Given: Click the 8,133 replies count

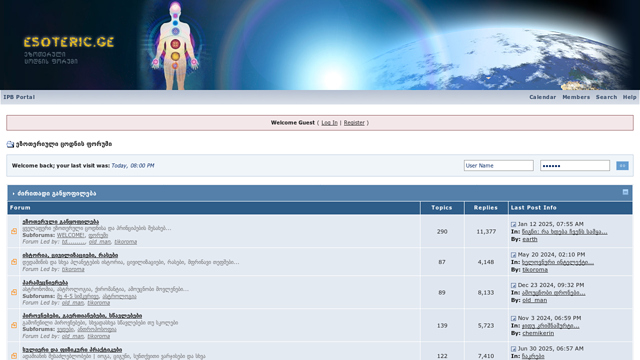Looking at the screenshot, I should tap(486, 293).
